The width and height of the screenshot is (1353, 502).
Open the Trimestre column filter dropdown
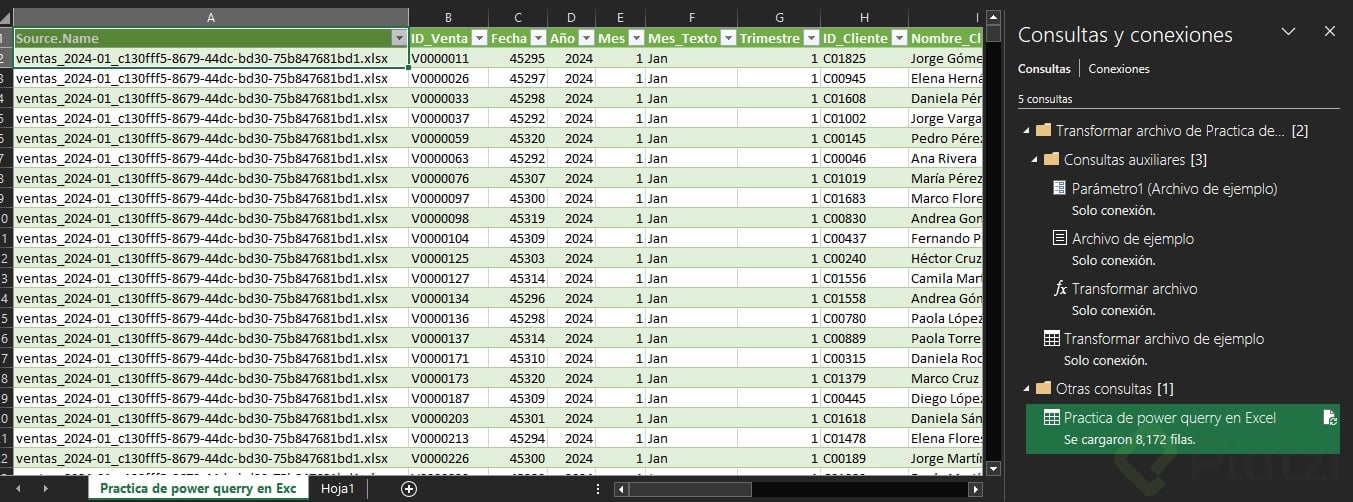coord(811,39)
